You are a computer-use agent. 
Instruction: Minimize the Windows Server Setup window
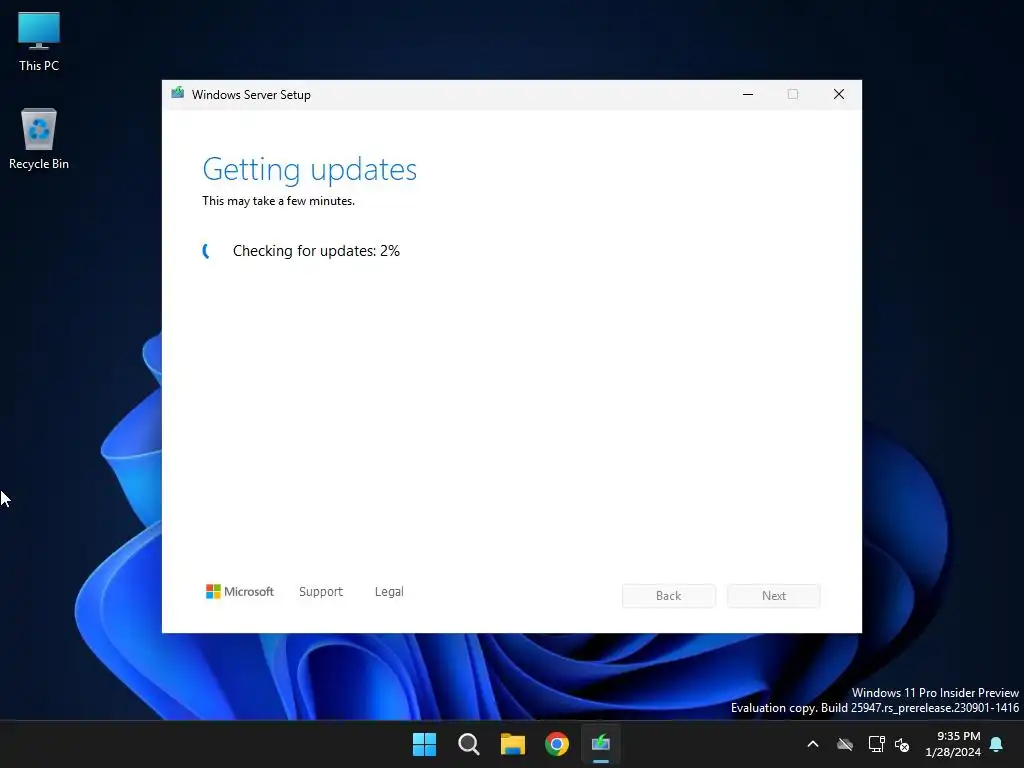point(748,95)
